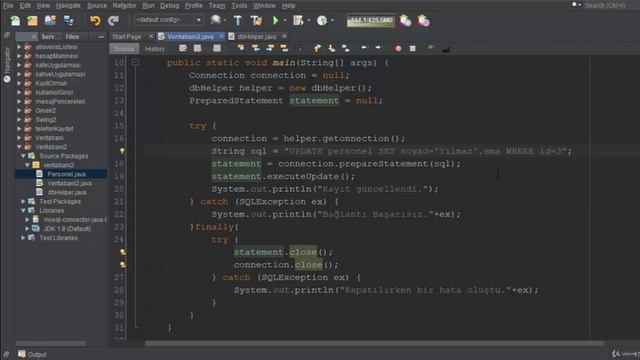The image size is (640, 360).
Task: Click the light bulb hint on line 17
Action: (x=122, y=151)
